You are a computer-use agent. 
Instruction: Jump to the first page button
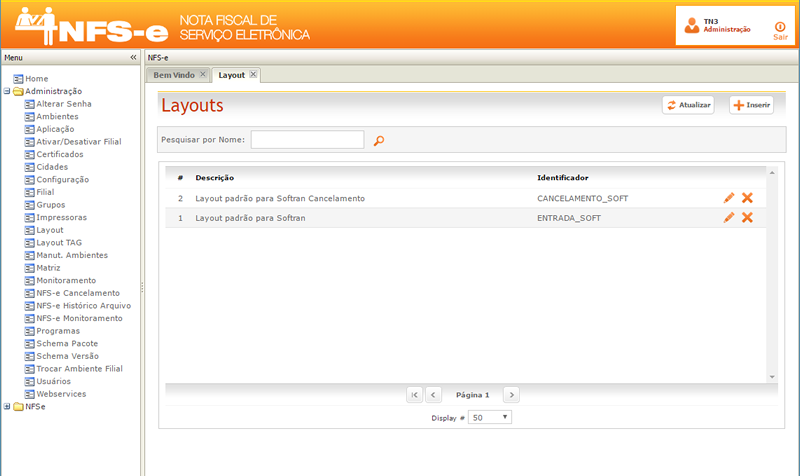(414, 395)
